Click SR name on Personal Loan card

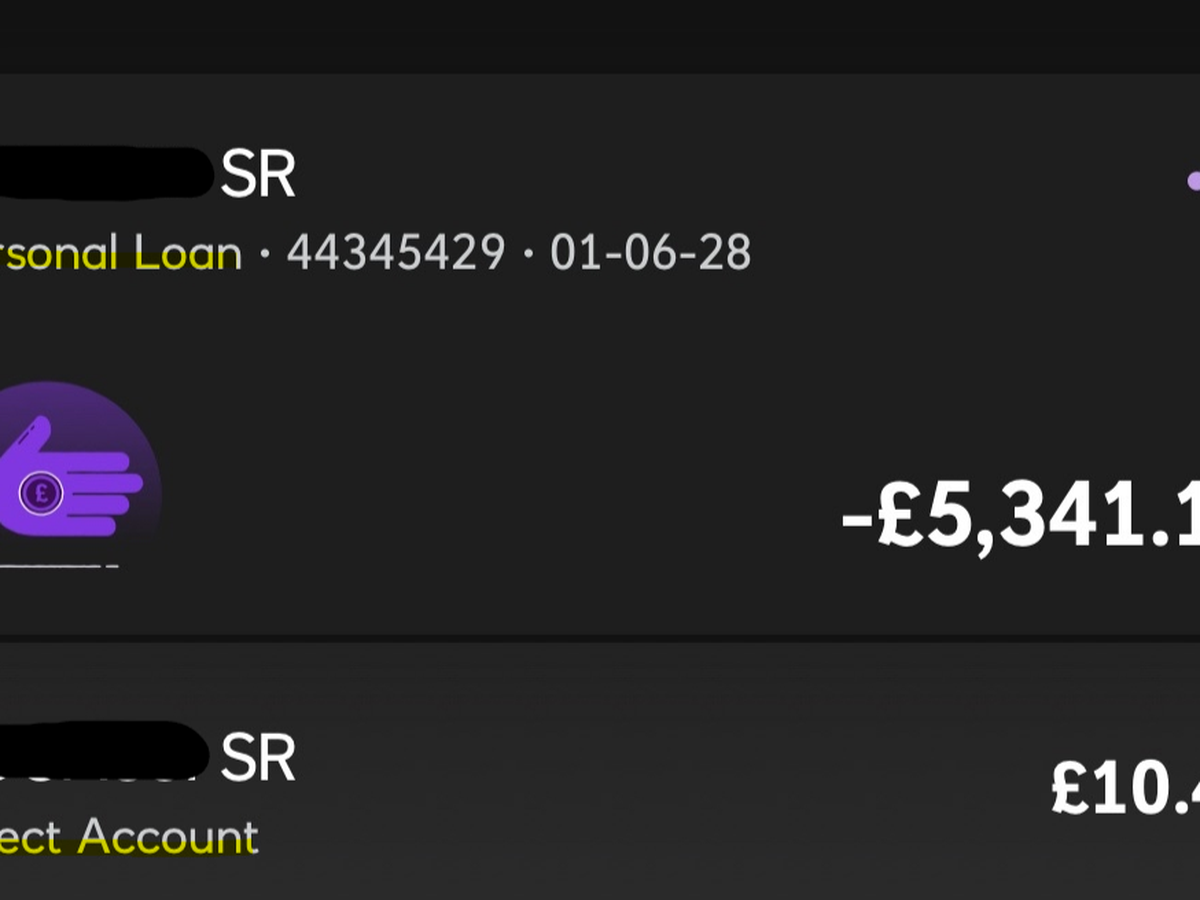(258, 176)
